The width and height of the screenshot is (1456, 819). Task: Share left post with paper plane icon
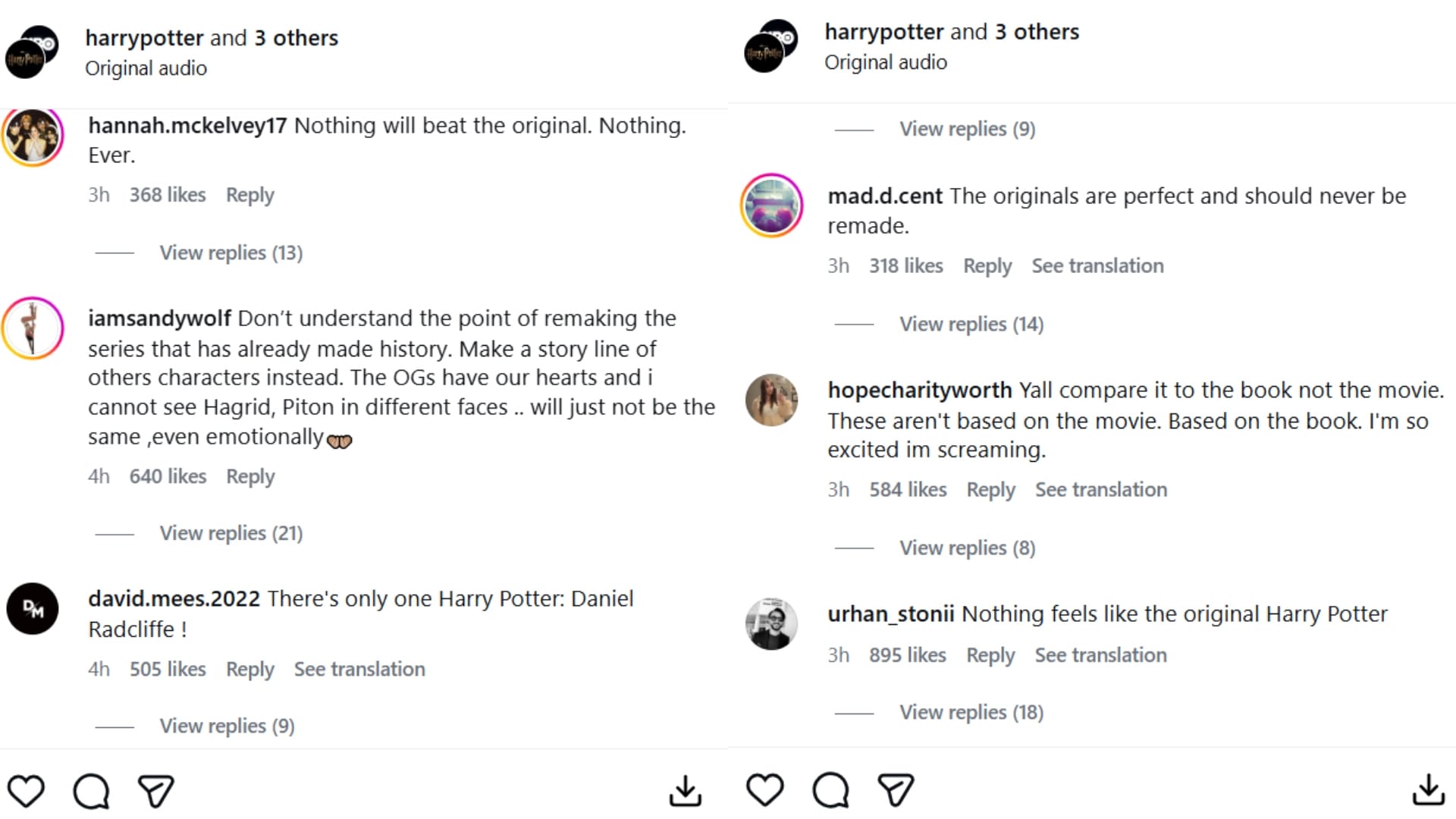(156, 791)
